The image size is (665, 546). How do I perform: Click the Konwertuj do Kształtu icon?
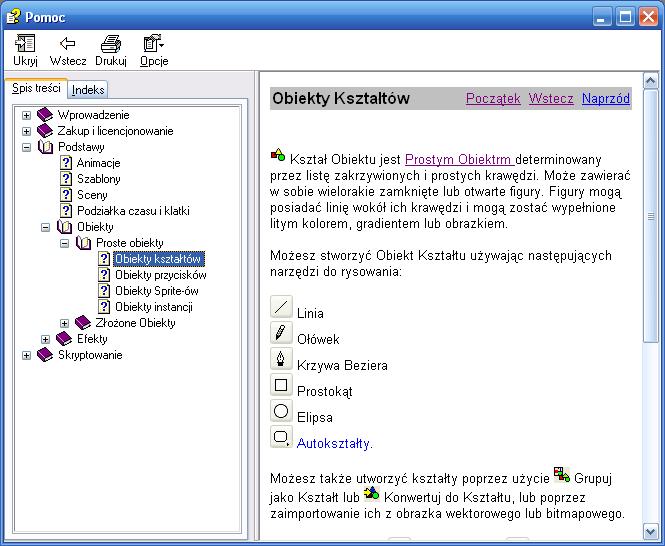tap(372, 493)
